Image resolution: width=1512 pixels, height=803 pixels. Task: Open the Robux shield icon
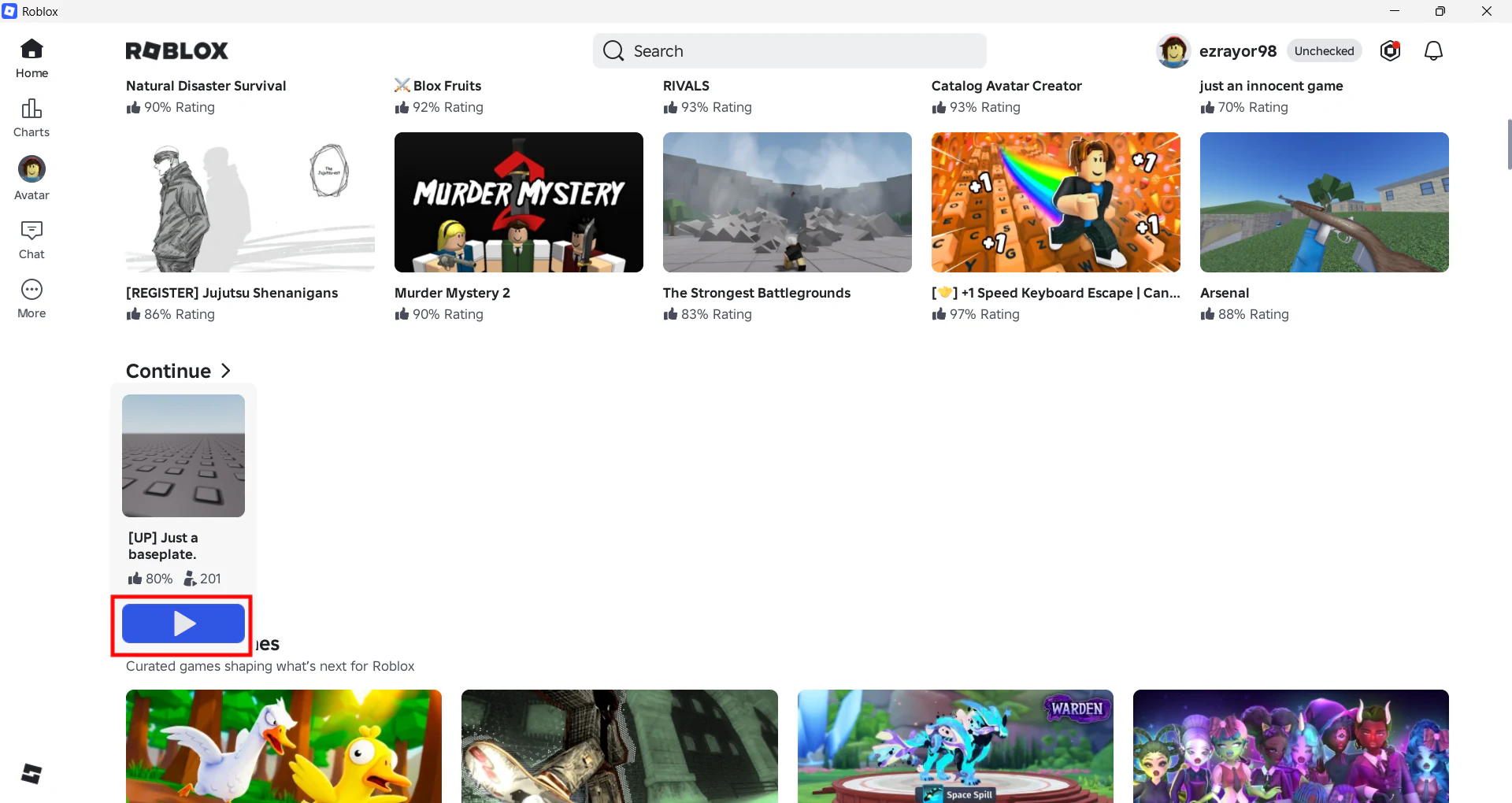(x=1391, y=51)
